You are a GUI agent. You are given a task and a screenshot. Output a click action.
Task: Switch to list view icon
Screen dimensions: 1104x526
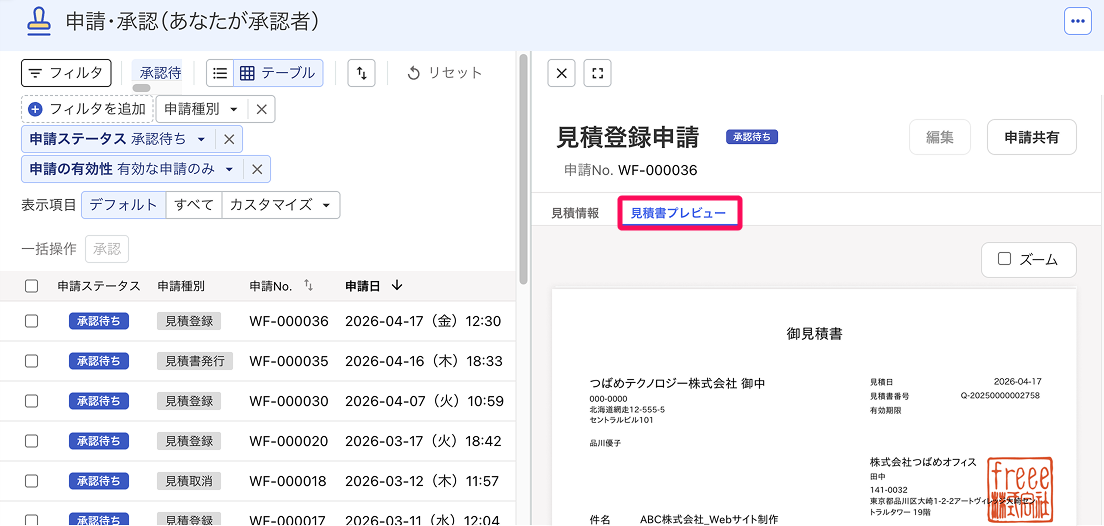coord(220,73)
